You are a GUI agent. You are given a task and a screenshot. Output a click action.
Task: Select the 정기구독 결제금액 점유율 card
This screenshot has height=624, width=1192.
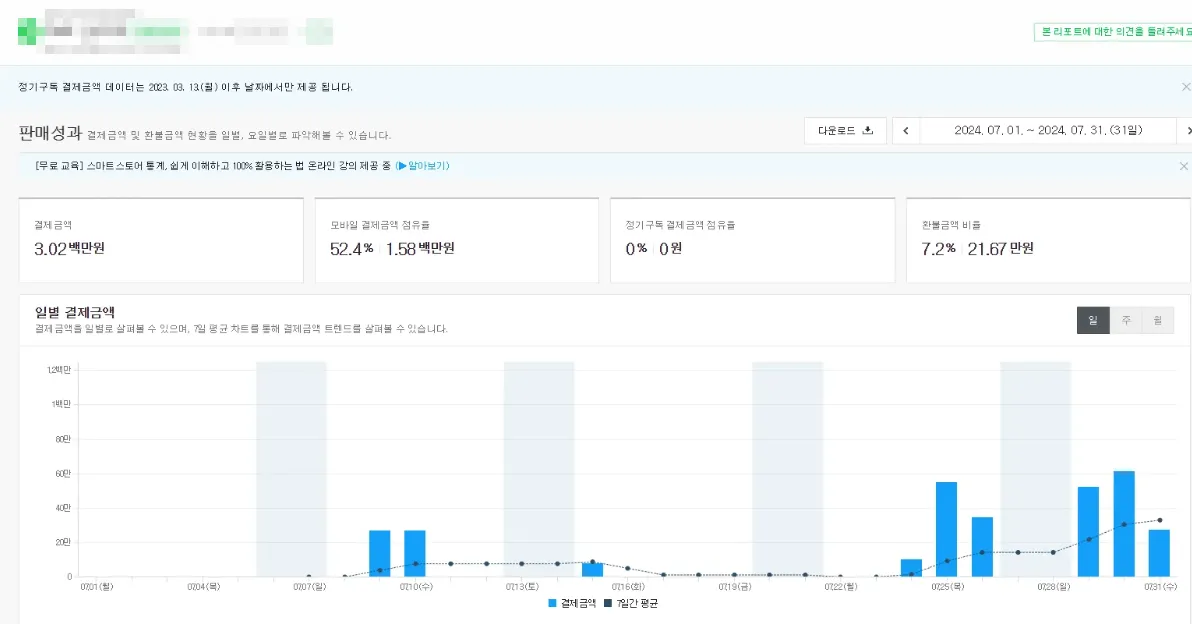tap(752, 240)
